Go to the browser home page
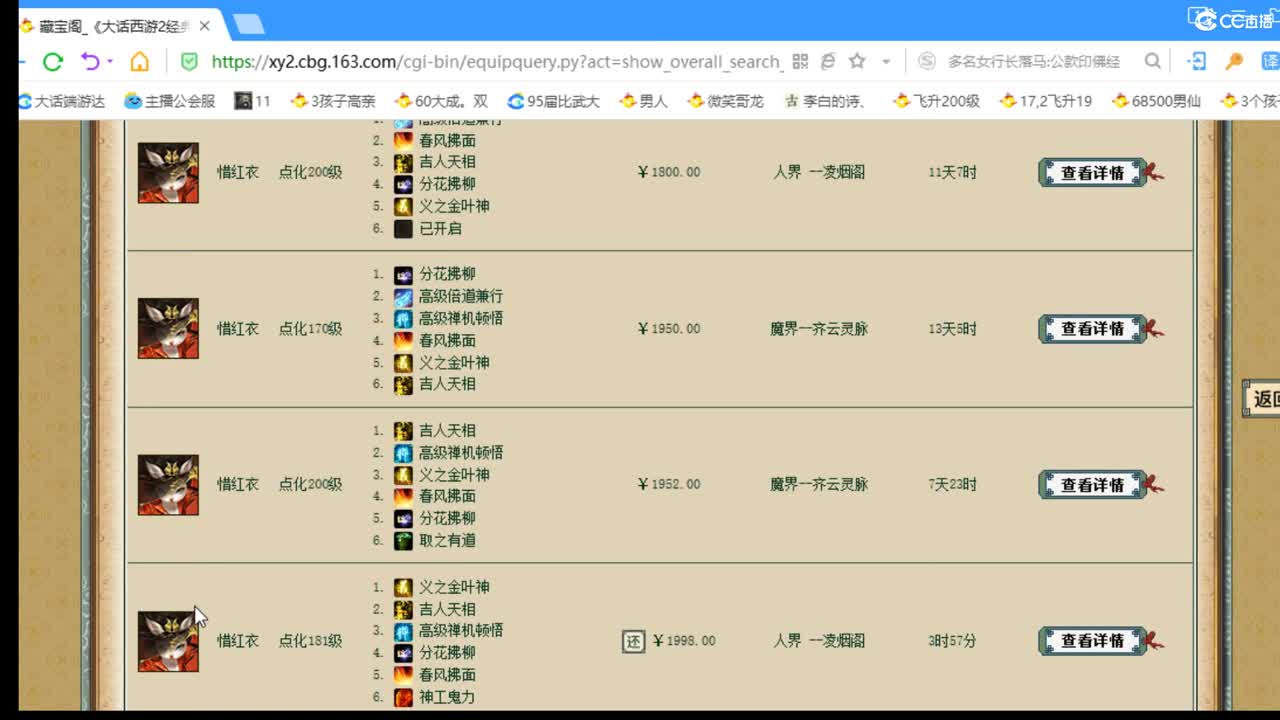1280x720 pixels. tap(139, 62)
